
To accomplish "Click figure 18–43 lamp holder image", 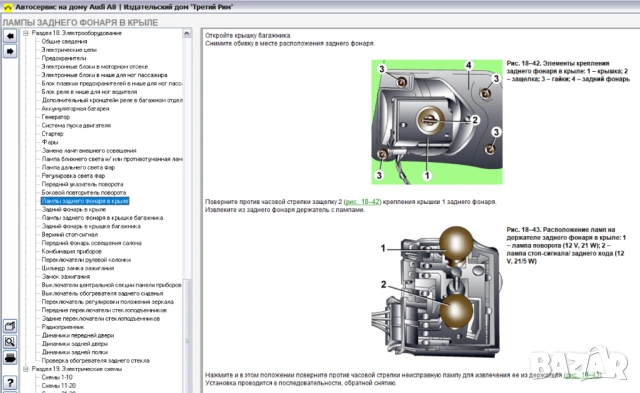I will coord(436,291).
